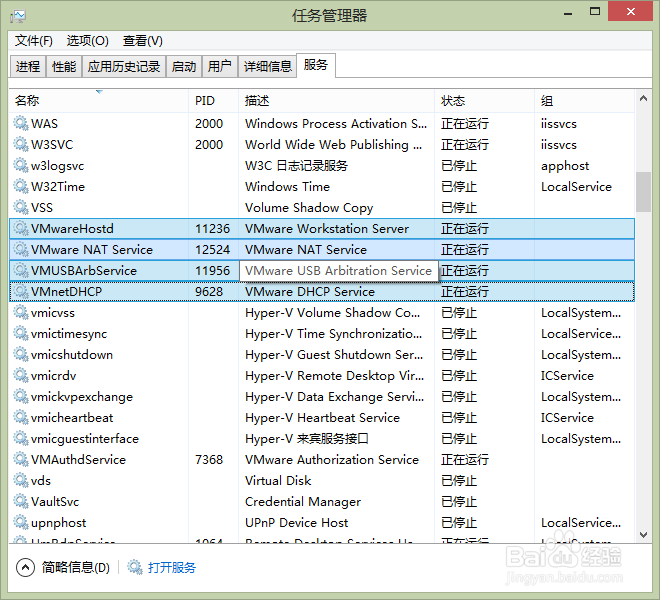The width and height of the screenshot is (660, 600).
Task: Sort by the 描述 column header
Action: coord(336,101)
